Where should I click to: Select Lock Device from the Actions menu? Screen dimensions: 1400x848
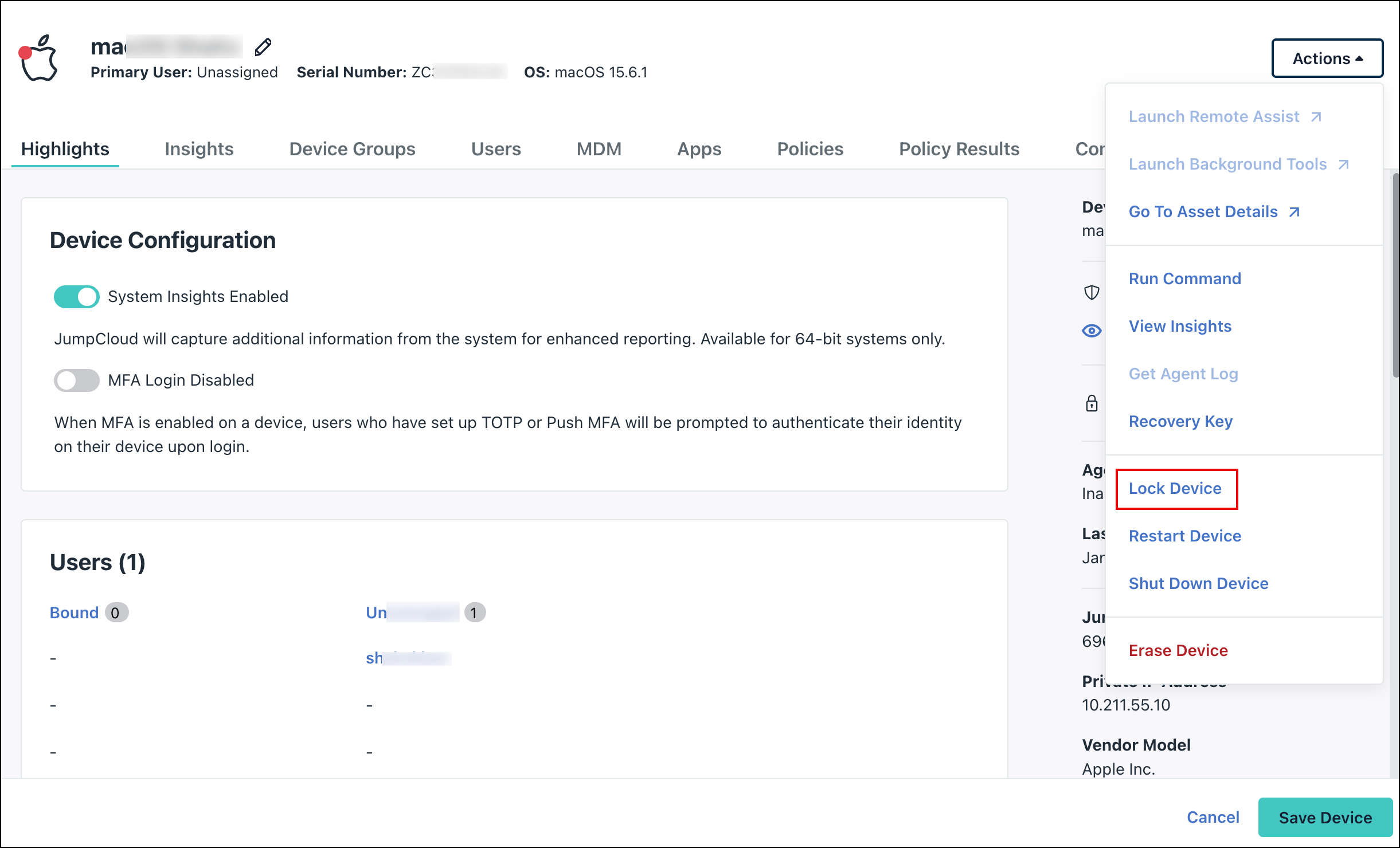[1175, 488]
